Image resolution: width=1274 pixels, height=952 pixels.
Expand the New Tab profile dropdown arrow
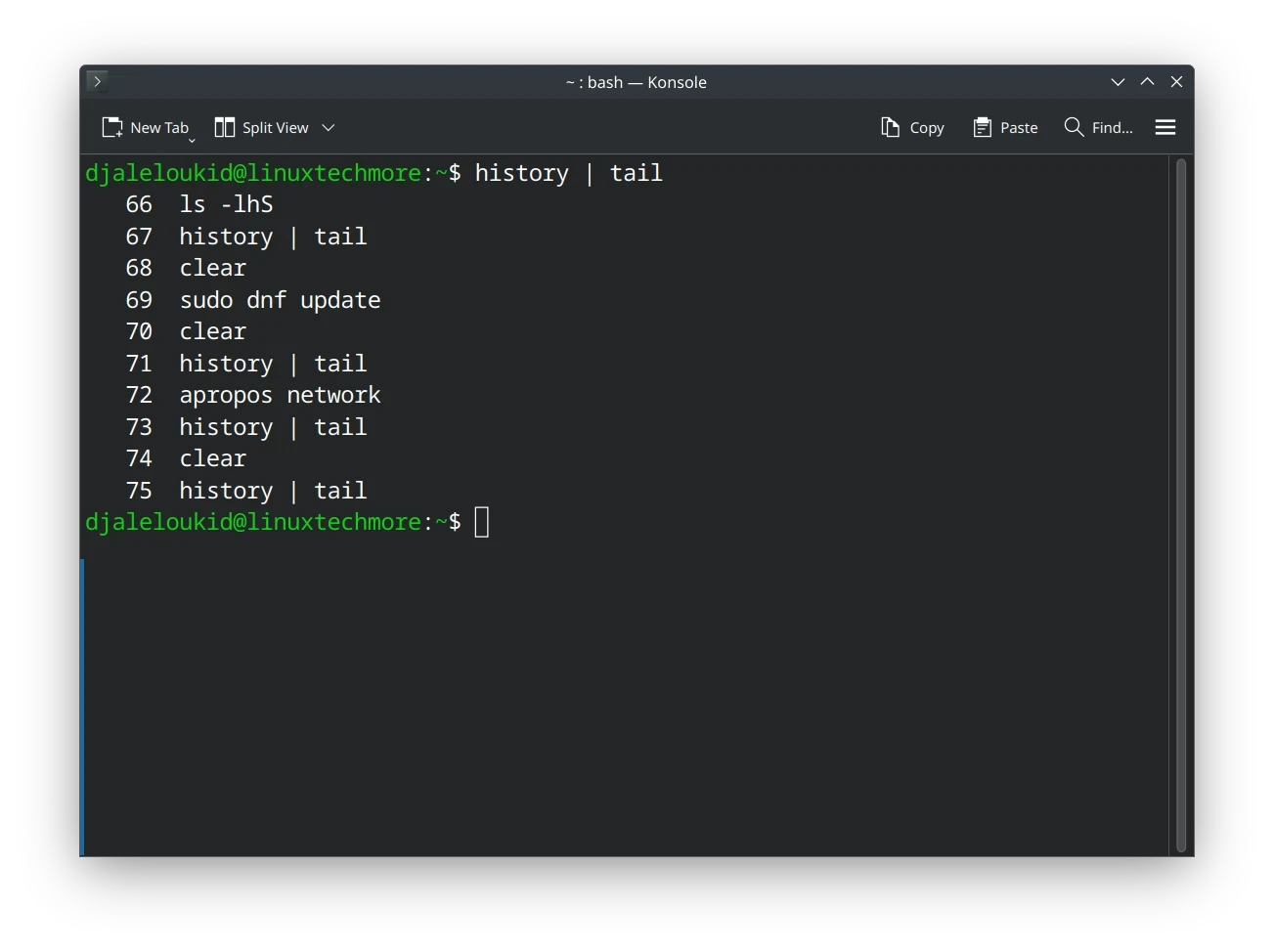[x=192, y=140]
